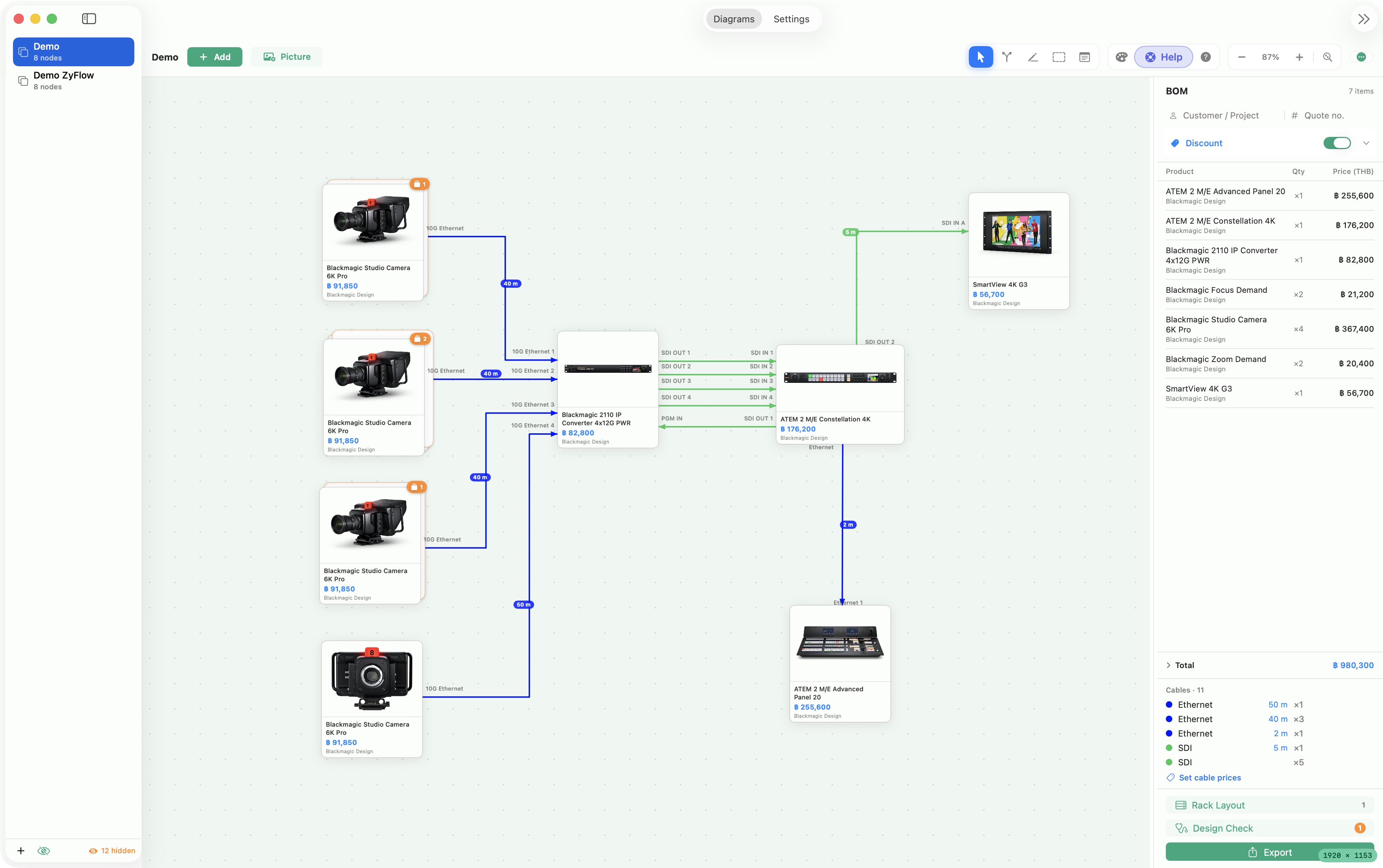The height and width of the screenshot is (868, 1383).
Task: Zoom in with the plus icon
Action: (1299, 57)
